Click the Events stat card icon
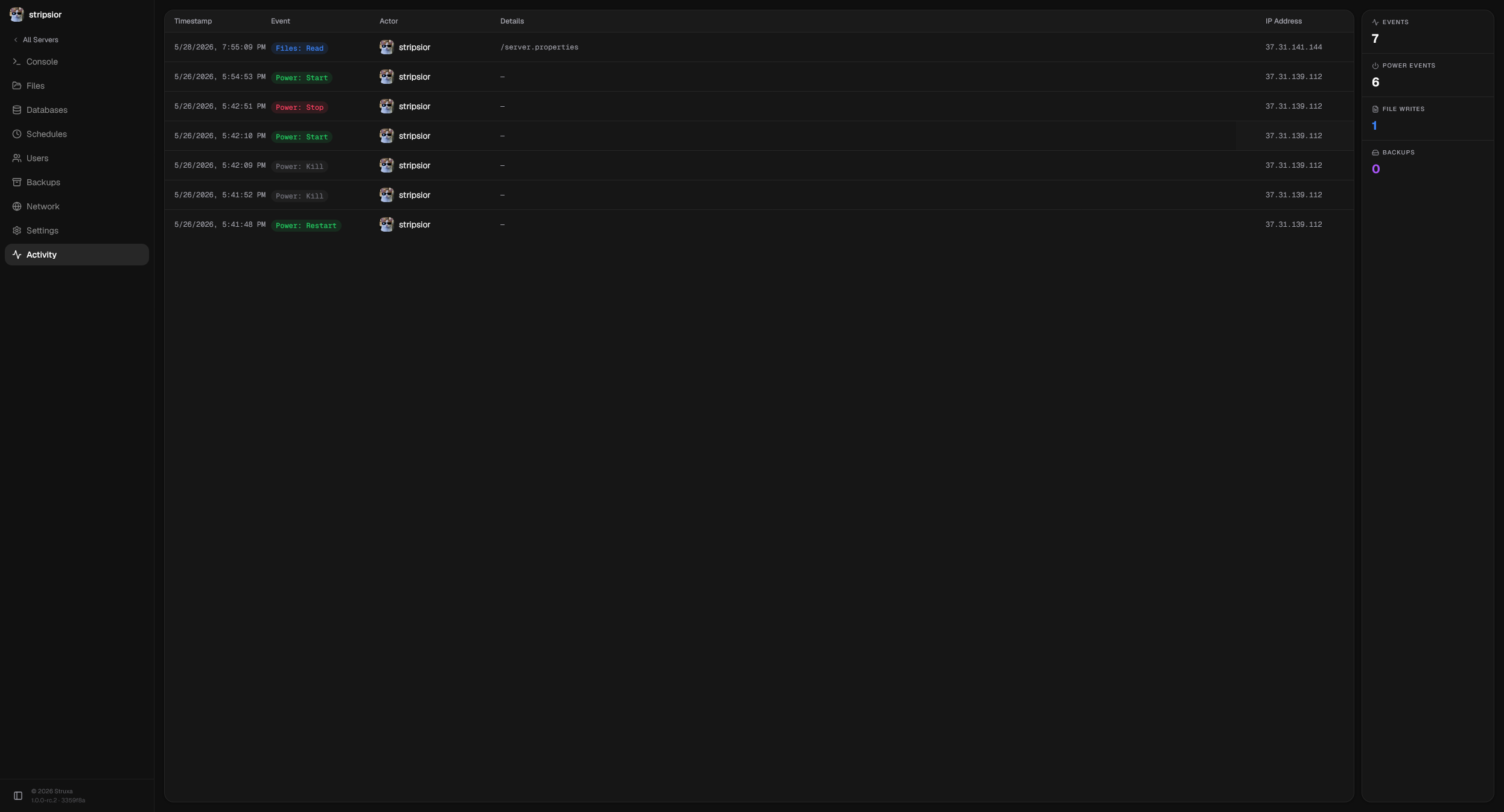1504x812 pixels. pos(1375,22)
